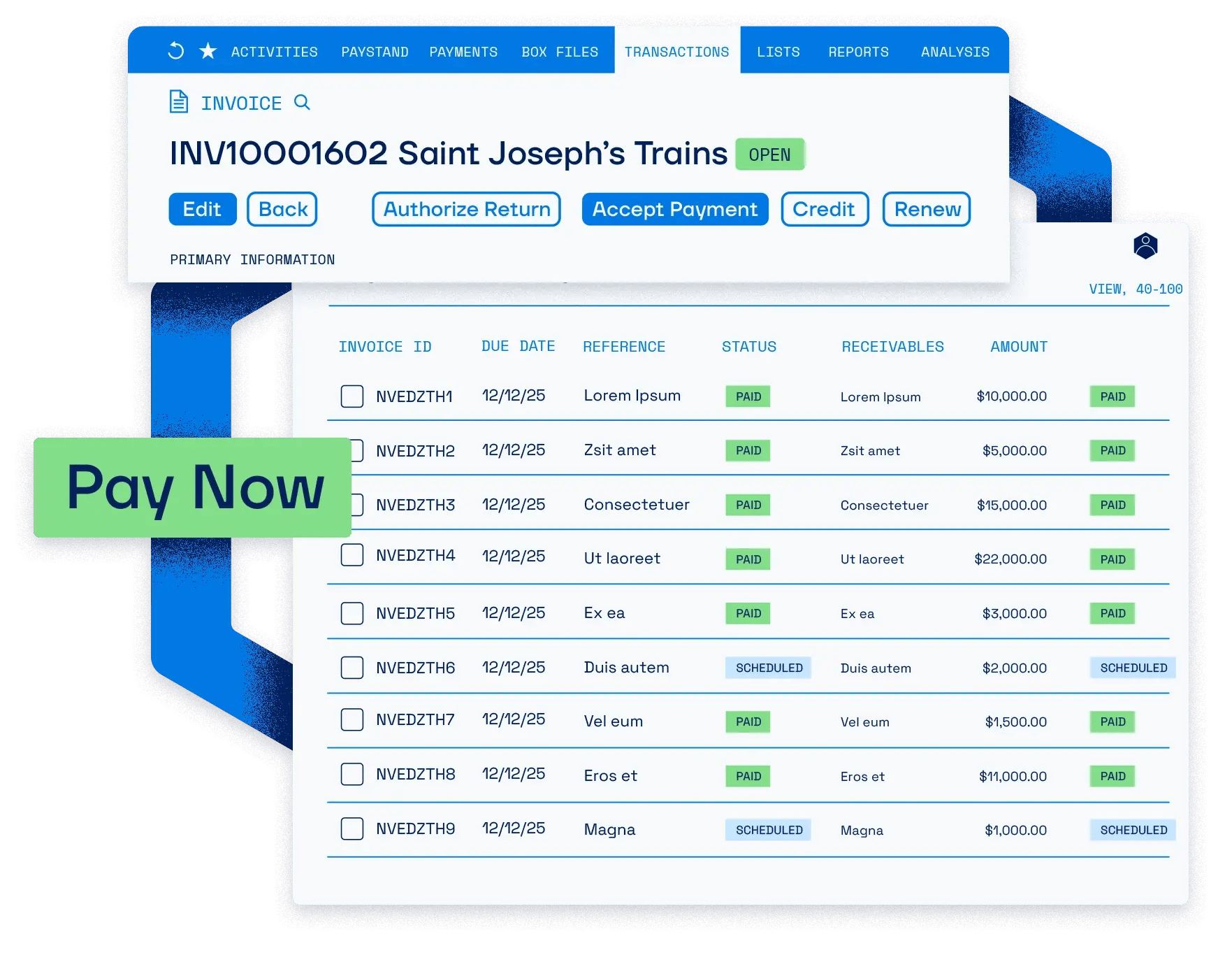Screen dimensions: 1232x955
Task: Toggle checkbox next to NVEDZTH6
Action: point(352,668)
